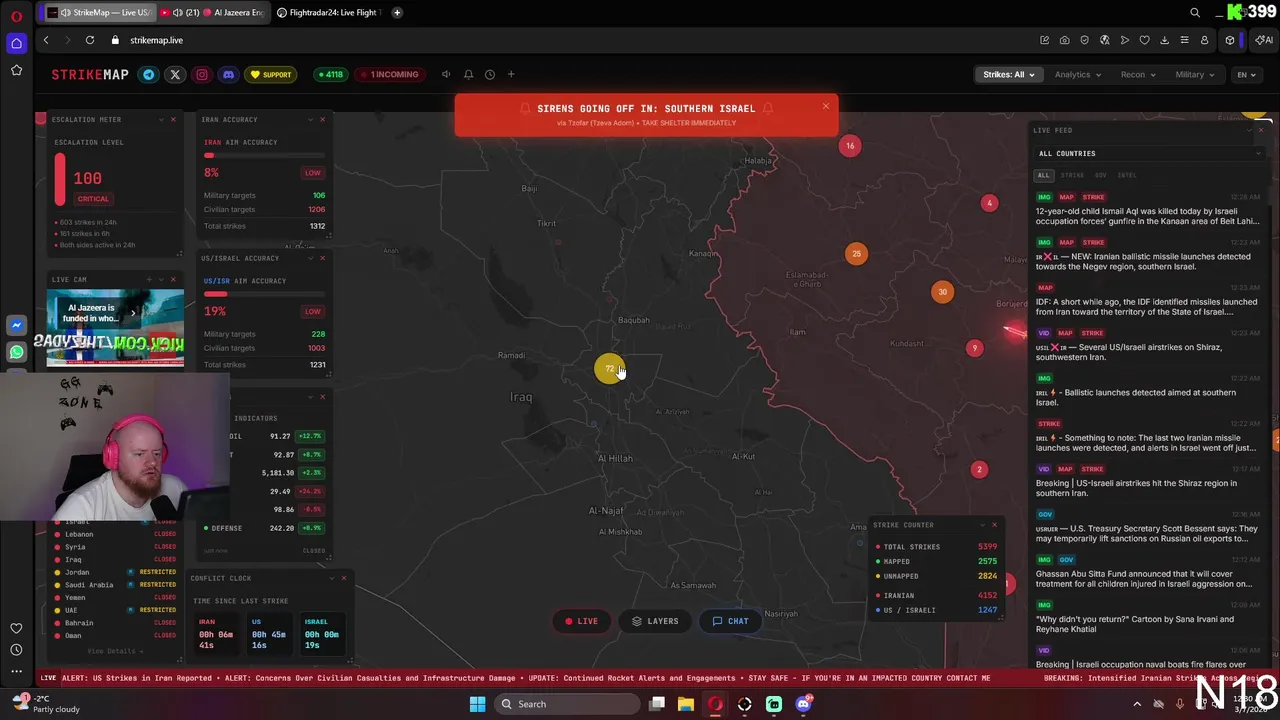Open the StrikeMap X (Twitter) icon
This screenshot has height=720, width=1280.
click(175, 74)
